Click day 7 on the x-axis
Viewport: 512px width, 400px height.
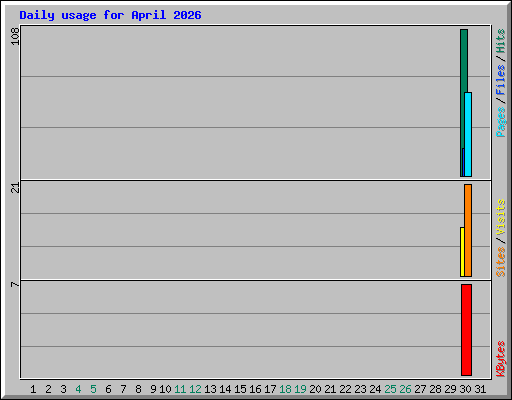[123, 389]
